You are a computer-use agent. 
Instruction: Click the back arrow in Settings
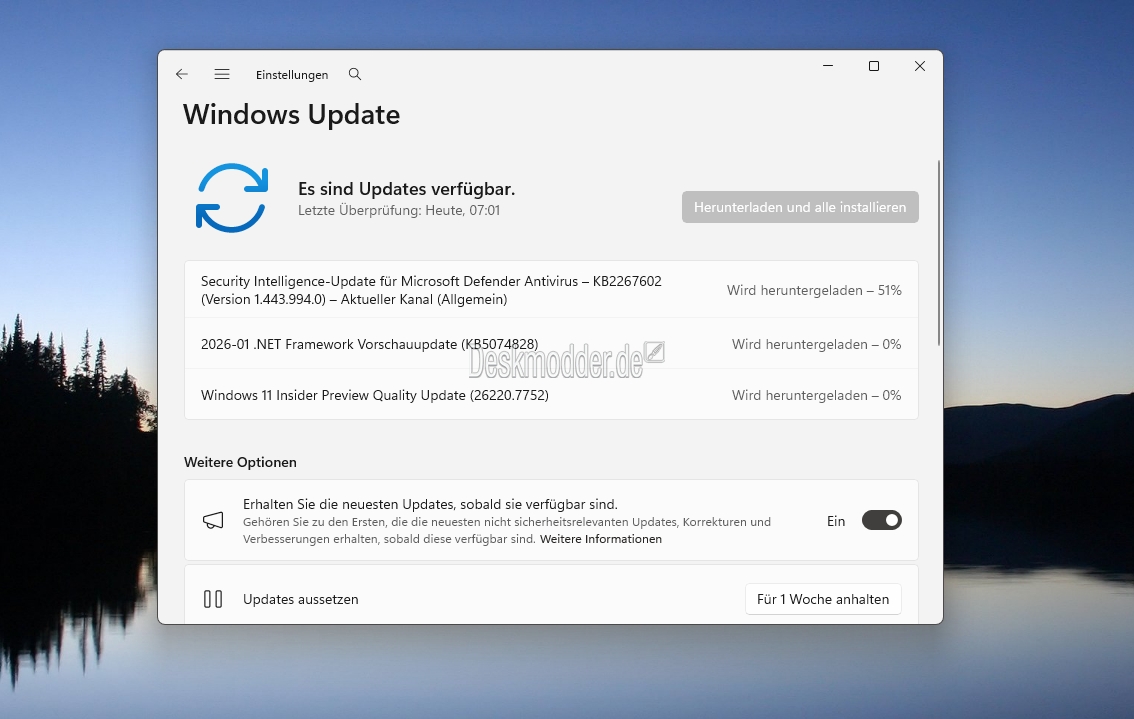click(181, 75)
